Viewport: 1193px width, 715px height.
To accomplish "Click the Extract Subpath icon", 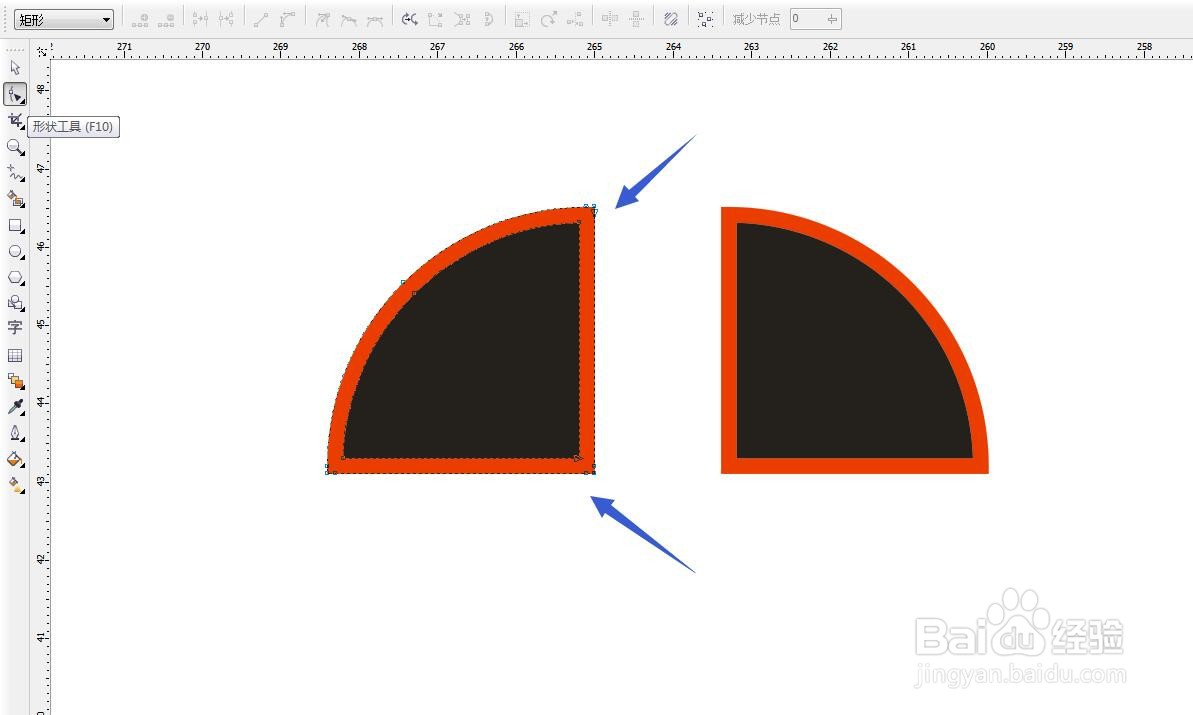I will tap(462, 19).
